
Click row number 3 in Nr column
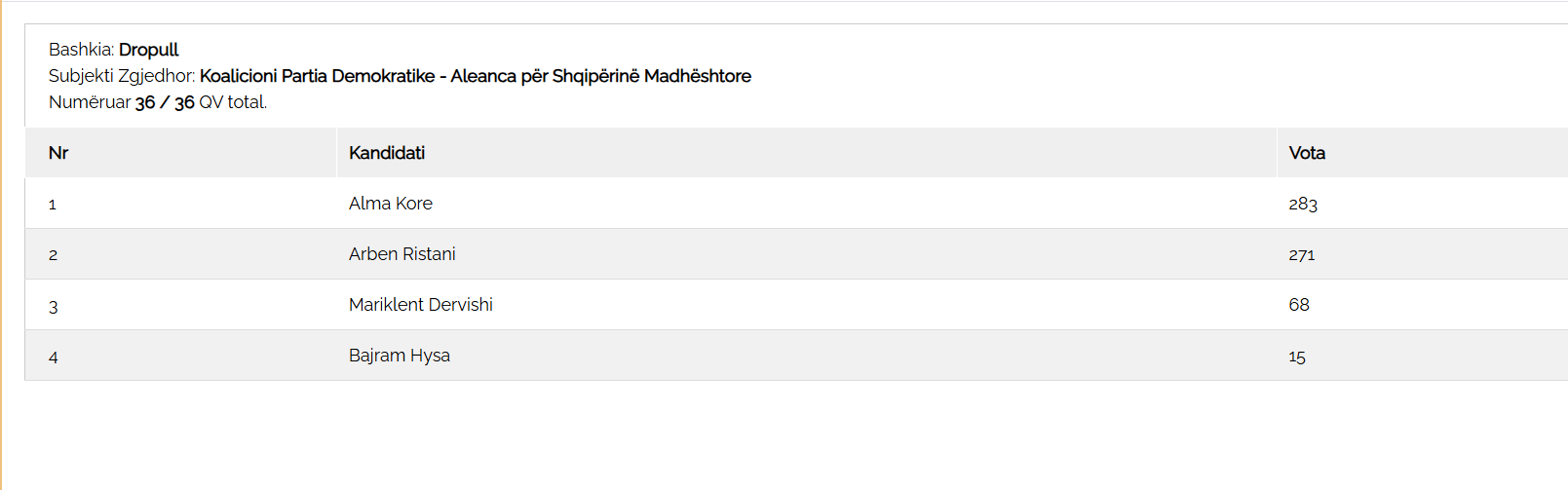[x=53, y=307]
